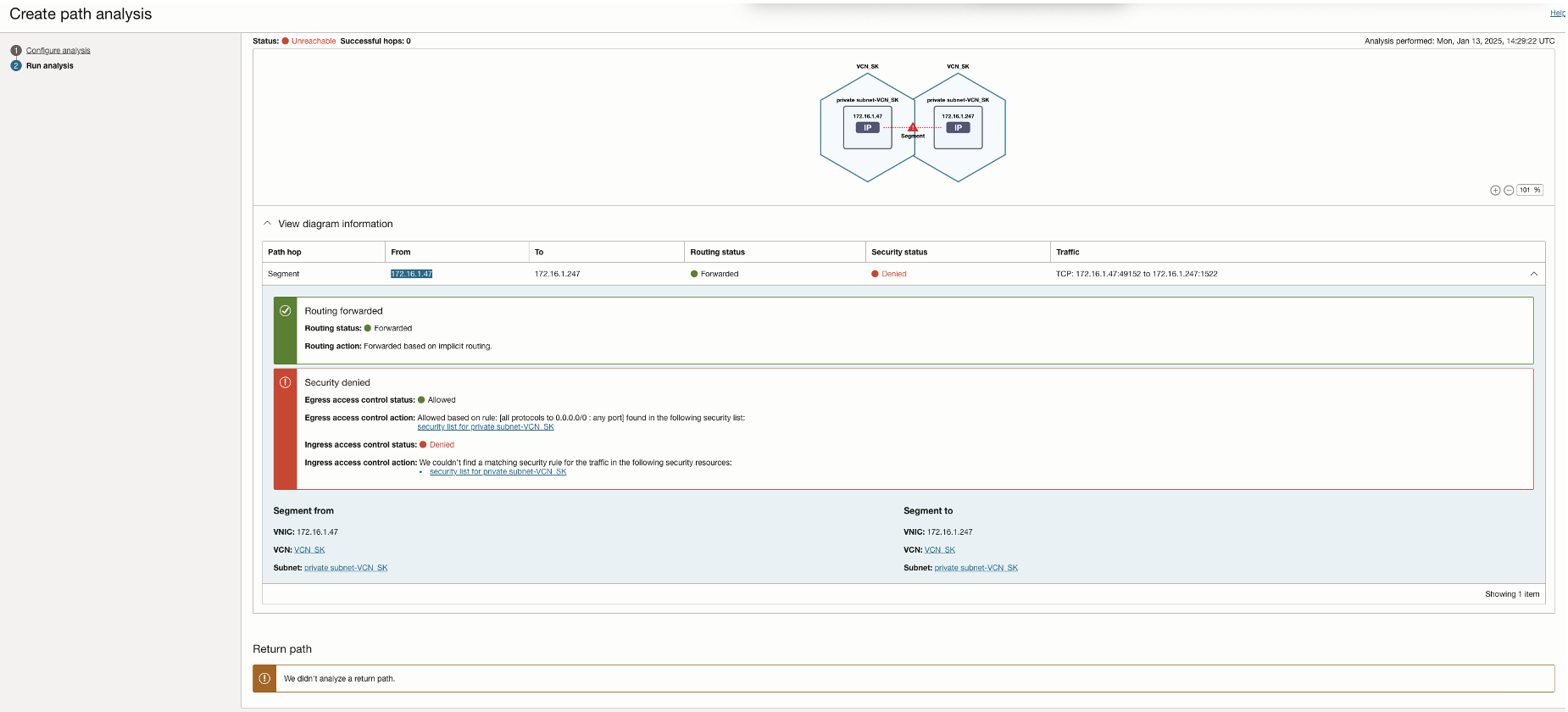Open the security list link under Egress action
Image resolution: width=1568 pixels, height=712 pixels.
point(486,427)
